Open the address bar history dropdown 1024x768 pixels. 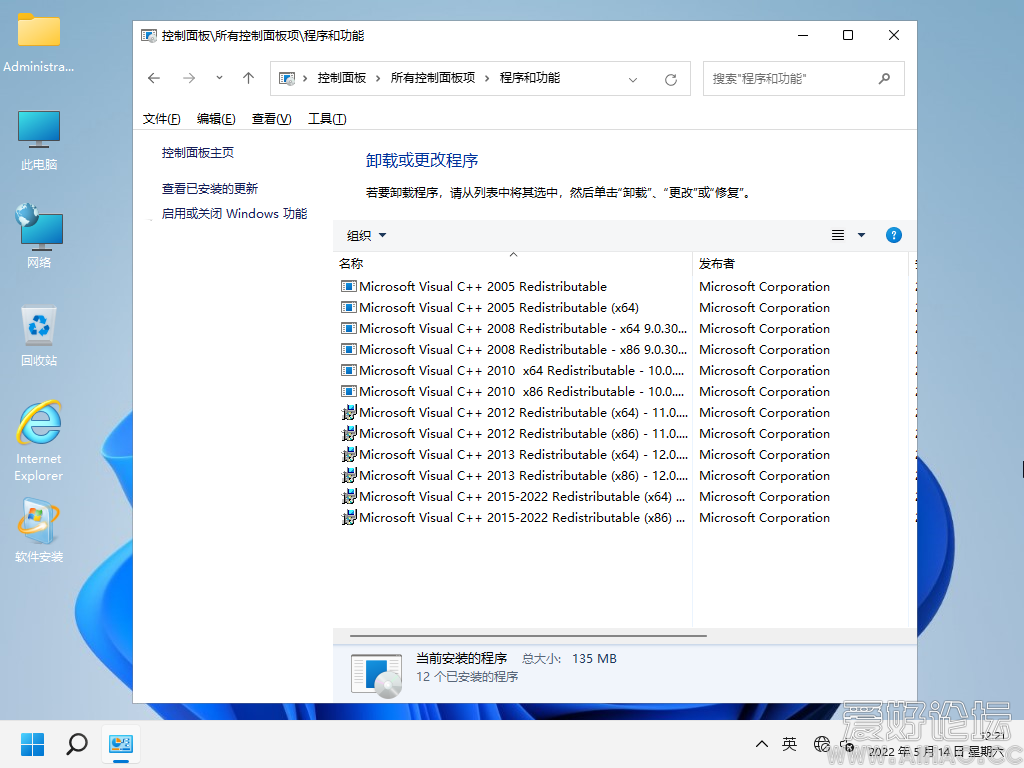[x=633, y=79]
